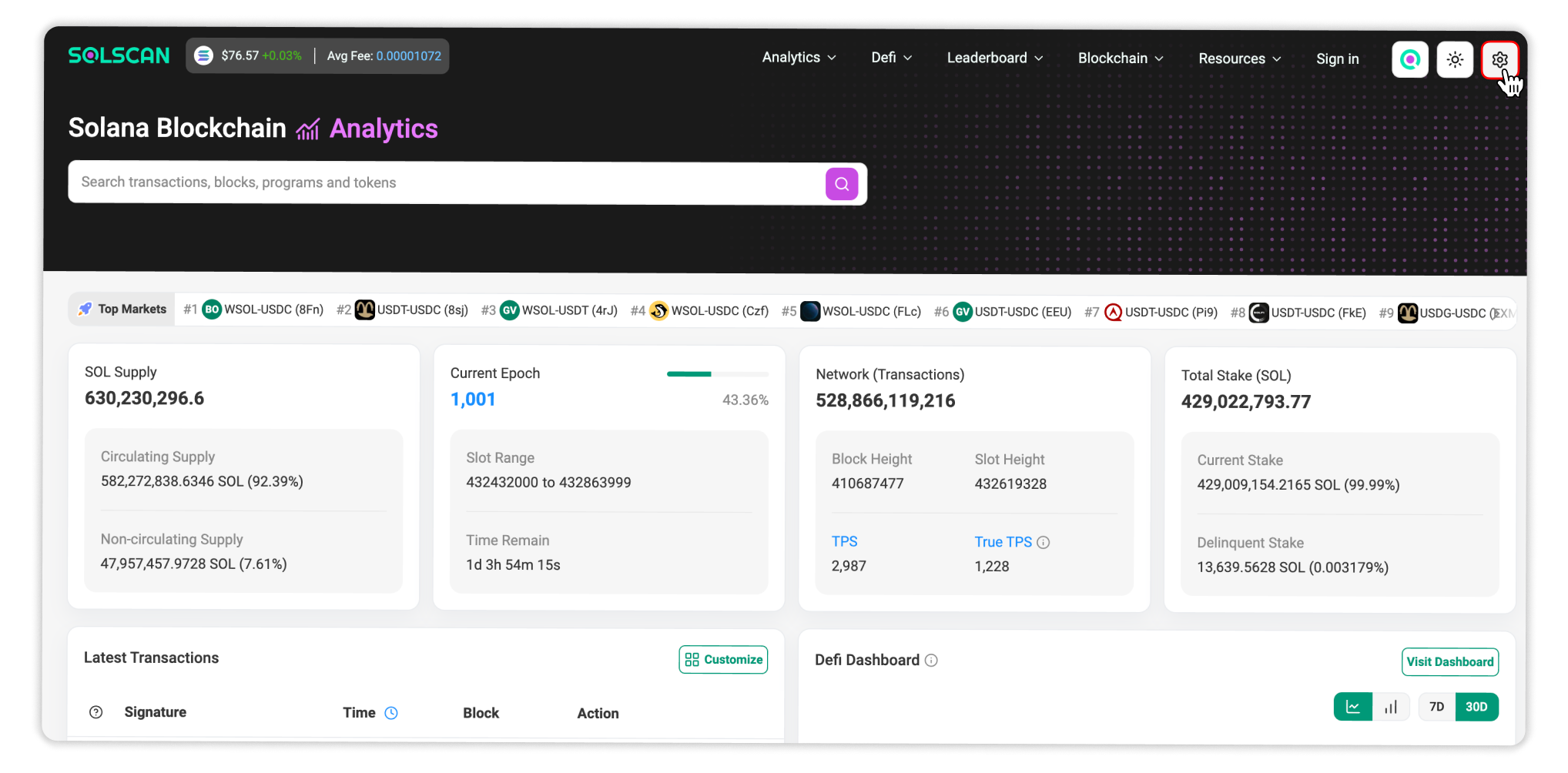Click the red icon for USDT-USDC (Pi9)

point(1114,312)
